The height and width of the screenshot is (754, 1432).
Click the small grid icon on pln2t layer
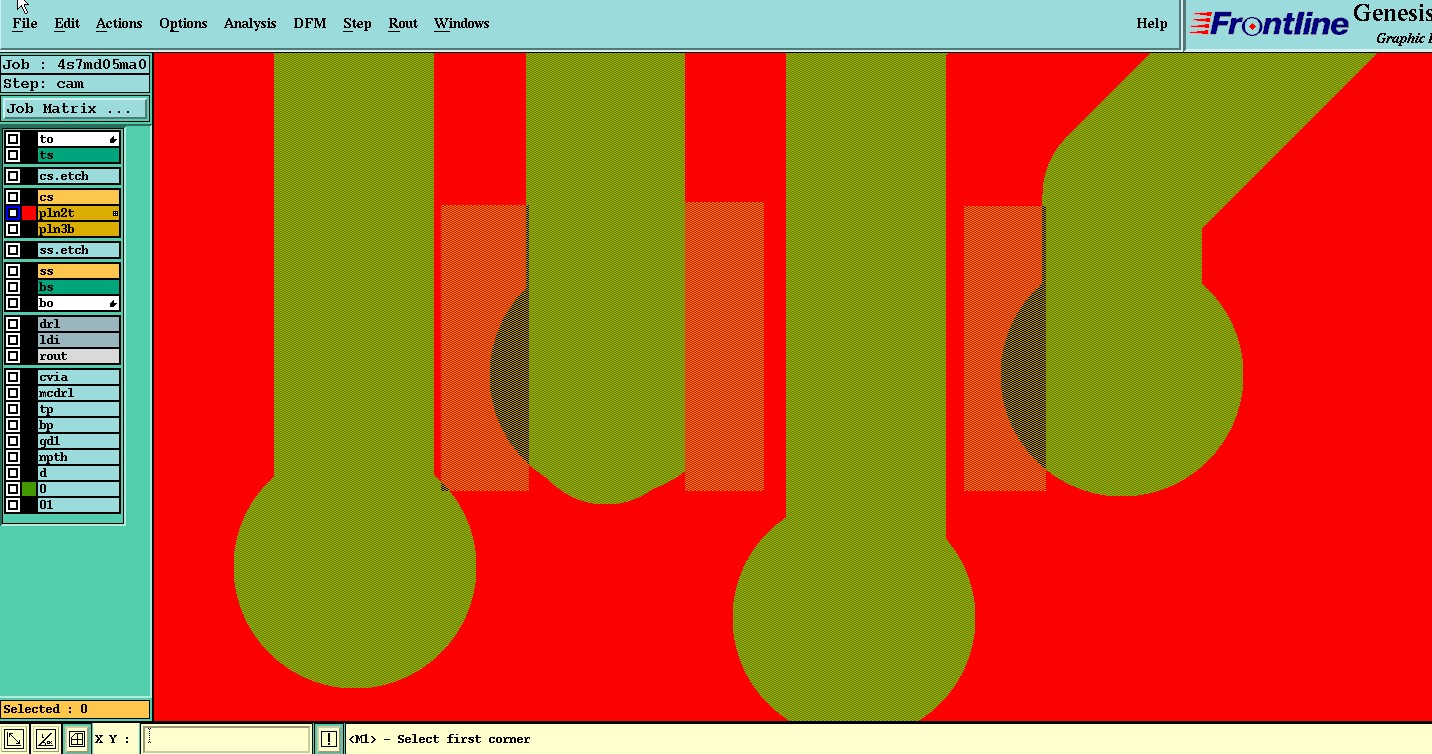click(x=115, y=213)
